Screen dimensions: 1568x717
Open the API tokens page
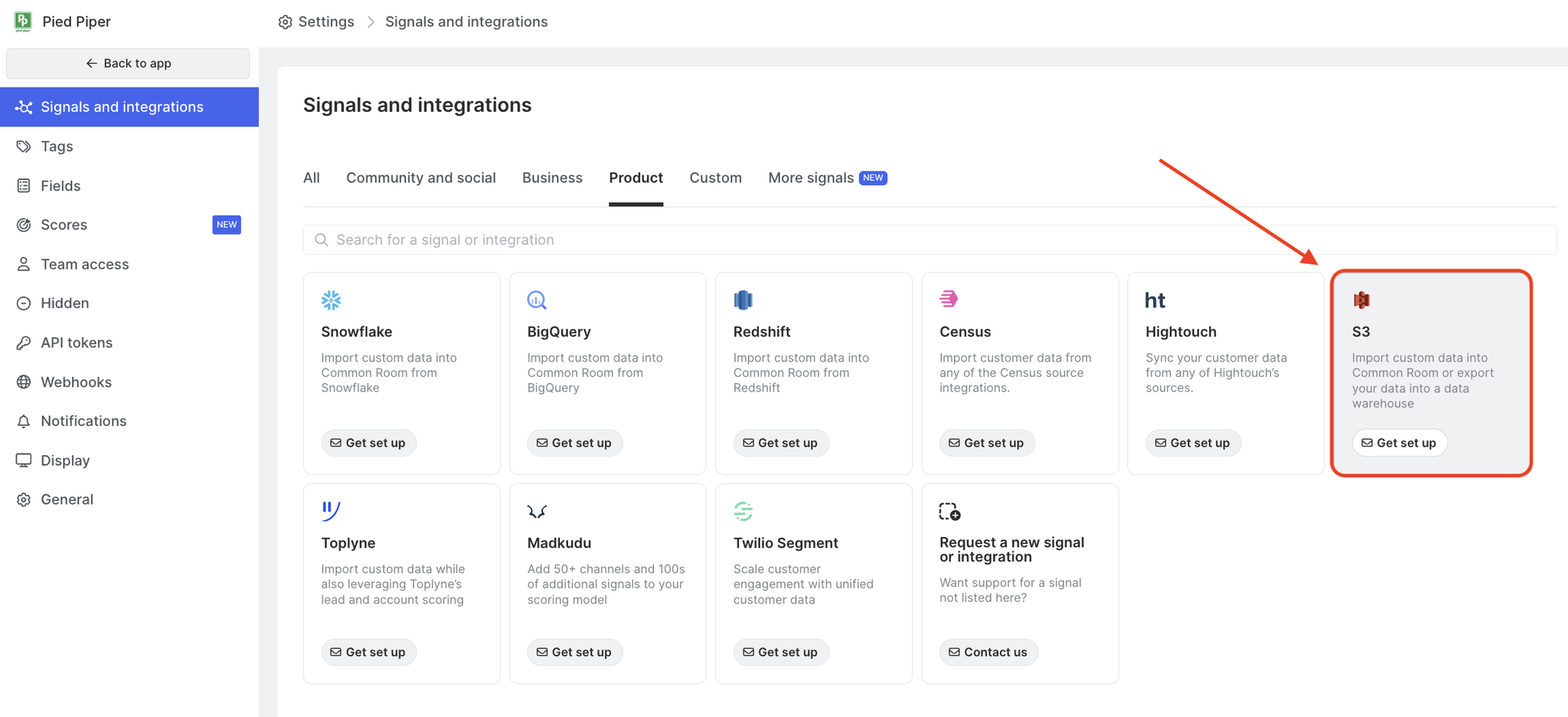pyautogui.click(x=129, y=342)
